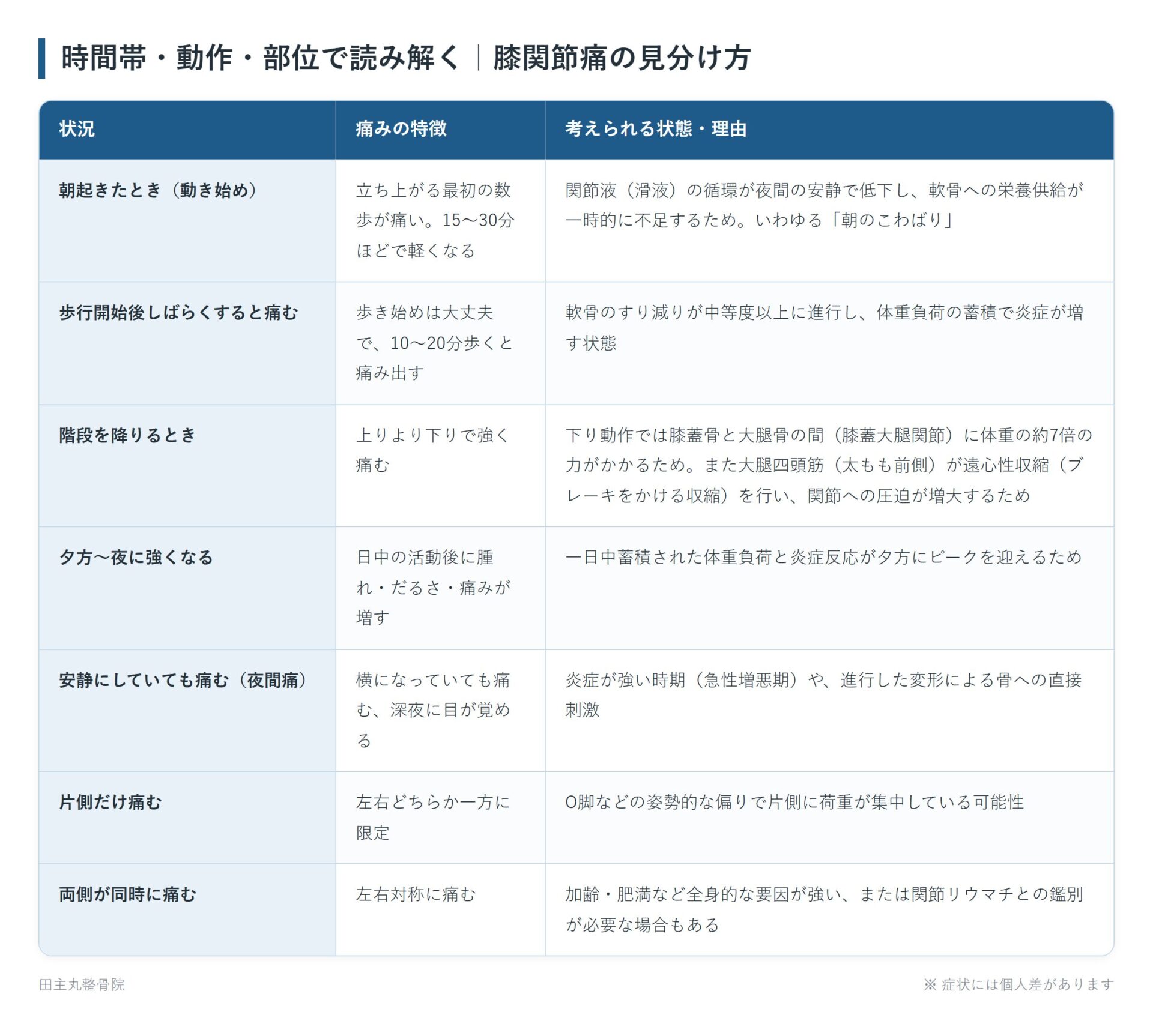
Task: Click the cell starting 下り動作では膝蓋骨と大腿骨
Action: coord(829,465)
